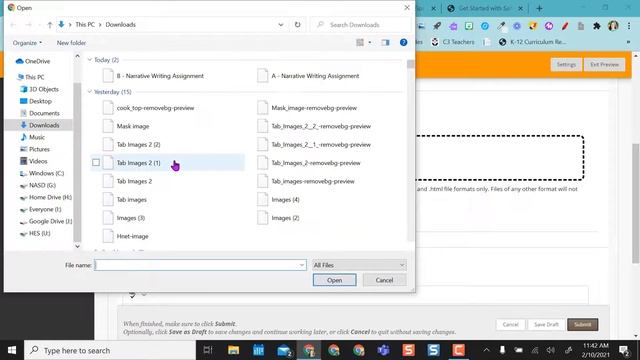The image size is (640, 360).
Task: Open Task View on taskbar
Action: [208, 350]
